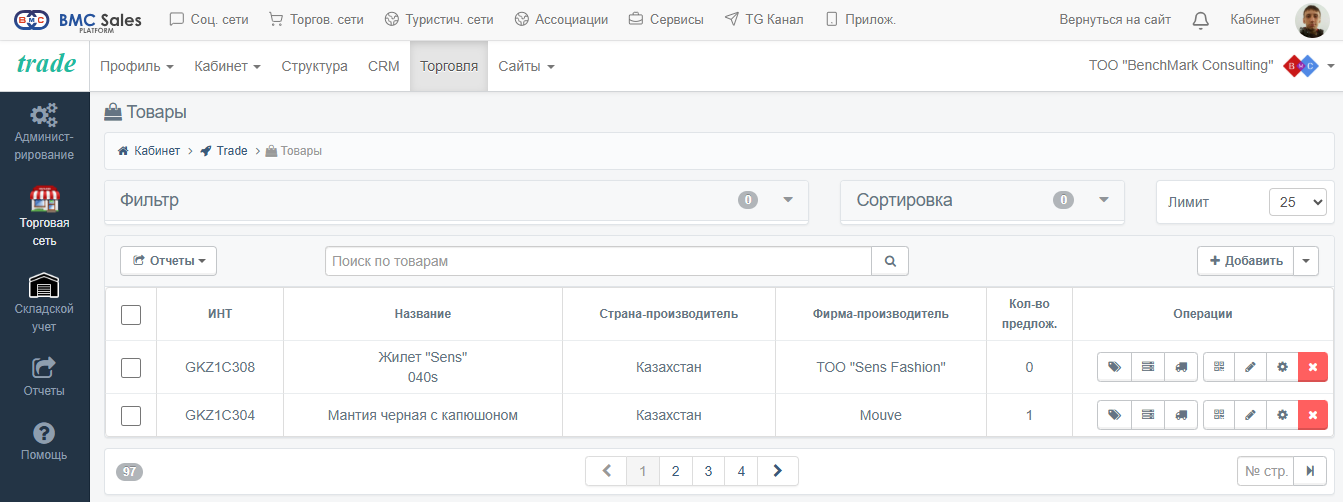Open the Лимит dropdown showing 25
The image size is (1343, 502).
1297,201
